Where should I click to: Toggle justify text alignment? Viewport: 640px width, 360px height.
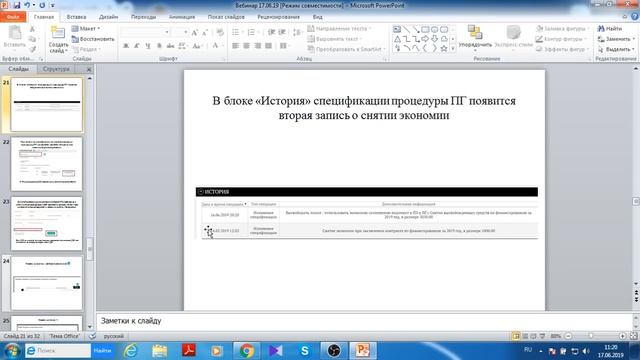(x=269, y=46)
